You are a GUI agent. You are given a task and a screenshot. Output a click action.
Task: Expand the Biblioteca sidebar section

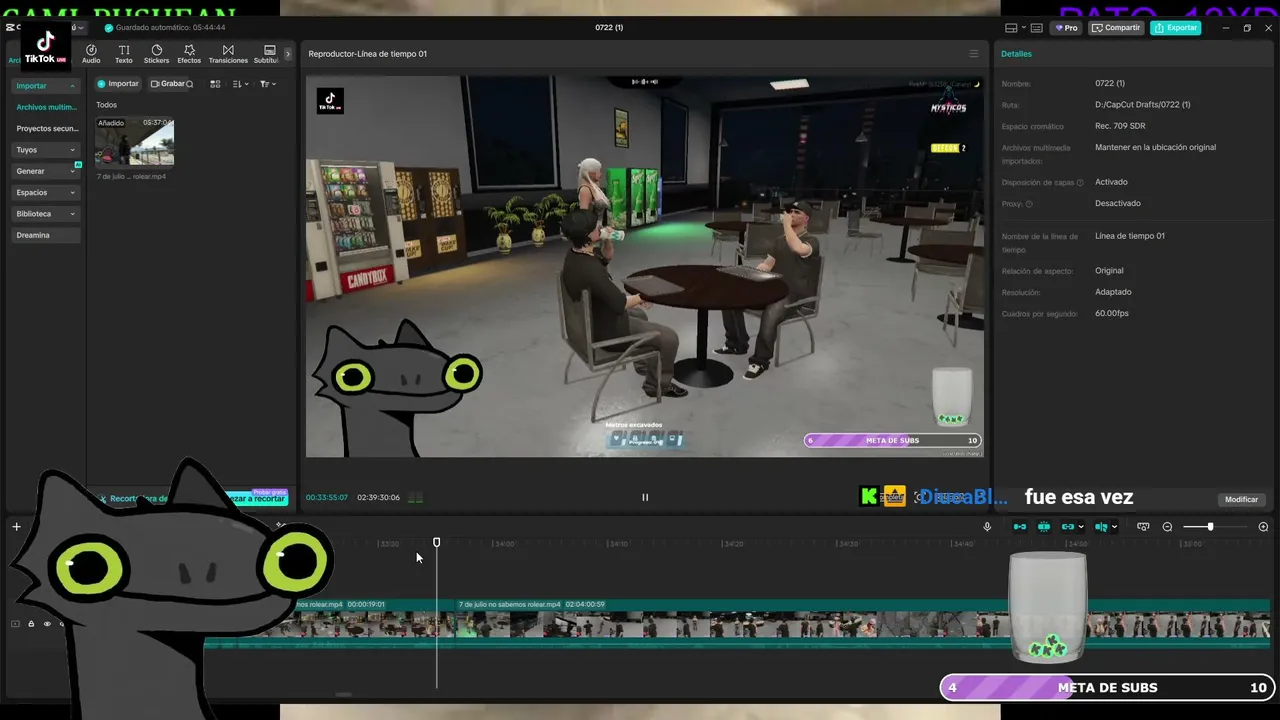(x=46, y=214)
